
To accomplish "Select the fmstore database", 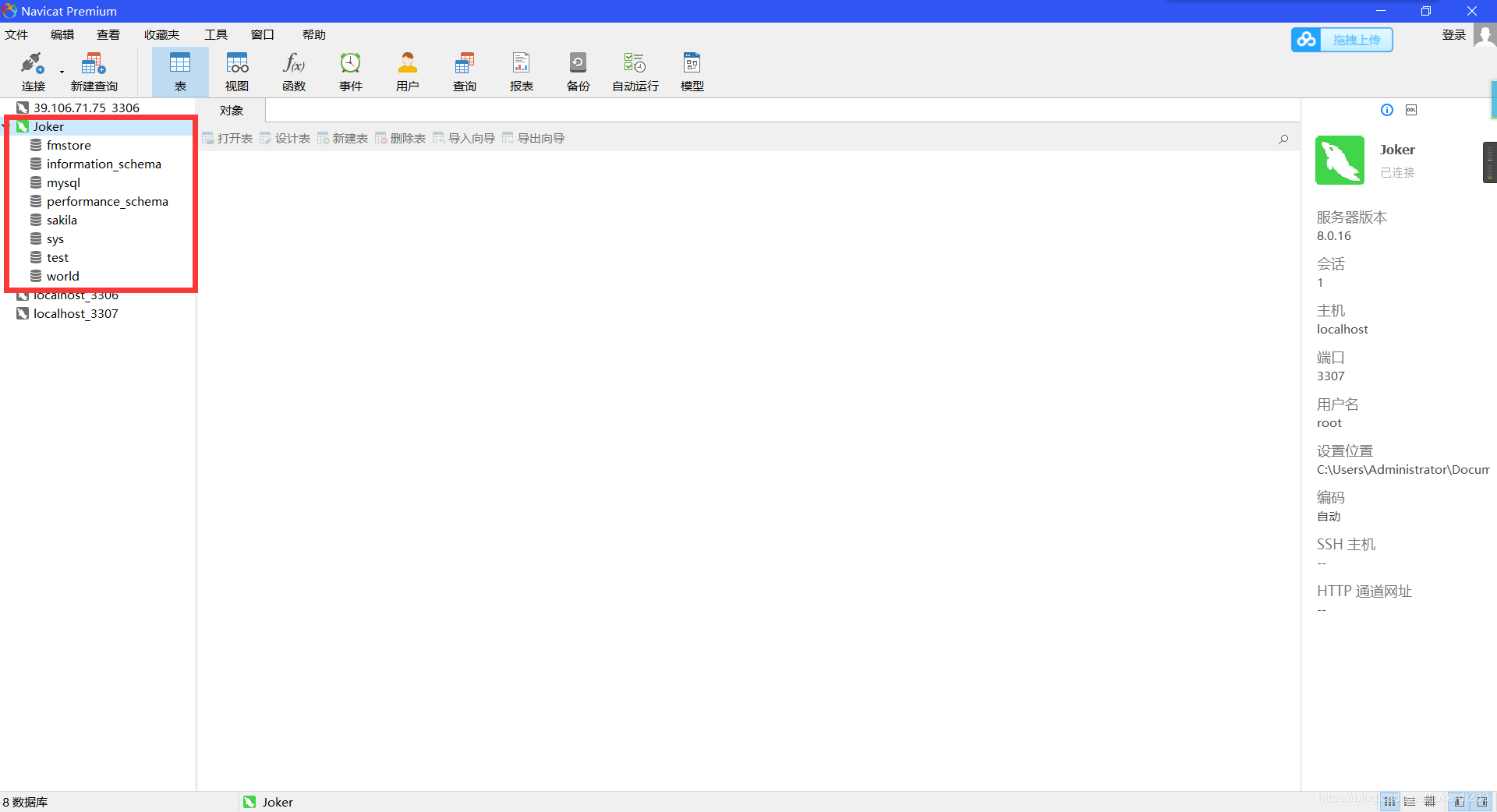I will coord(69,145).
